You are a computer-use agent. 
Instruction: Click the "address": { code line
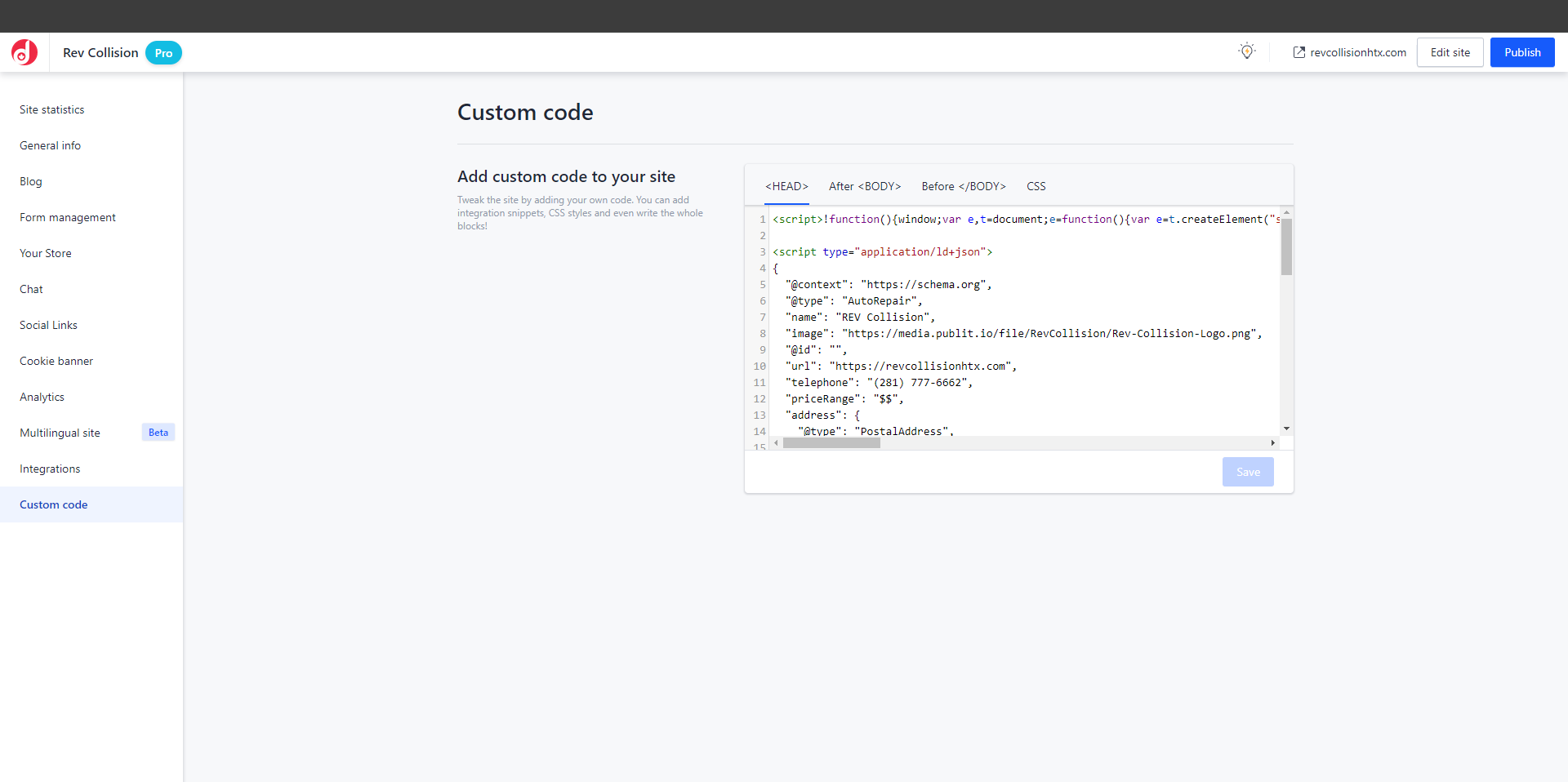pyautogui.click(x=822, y=415)
